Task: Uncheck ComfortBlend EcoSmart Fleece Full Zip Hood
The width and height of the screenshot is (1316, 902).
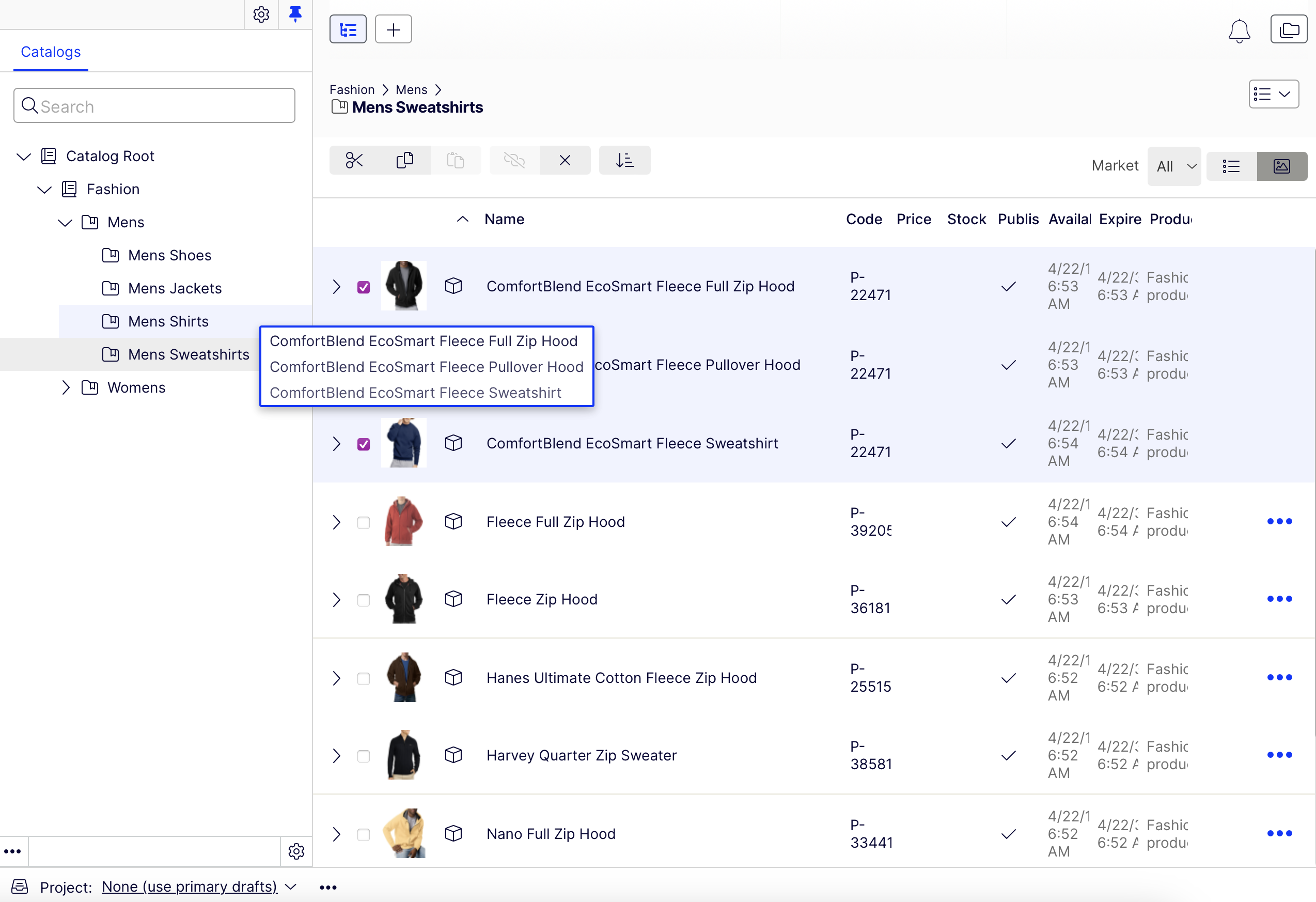Action: [x=364, y=287]
